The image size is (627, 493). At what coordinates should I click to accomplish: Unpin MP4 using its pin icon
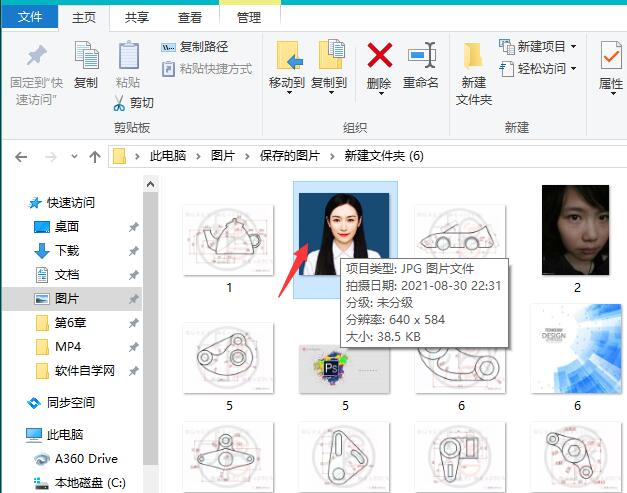[x=133, y=347]
